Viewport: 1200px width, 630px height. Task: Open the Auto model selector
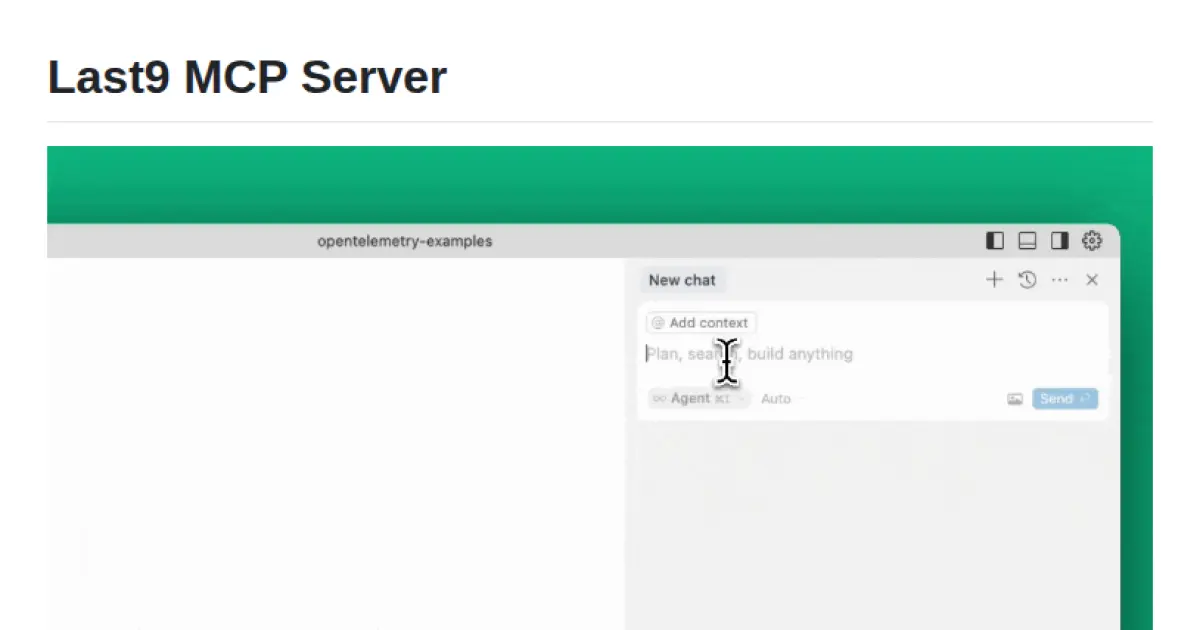click(776, 398)
